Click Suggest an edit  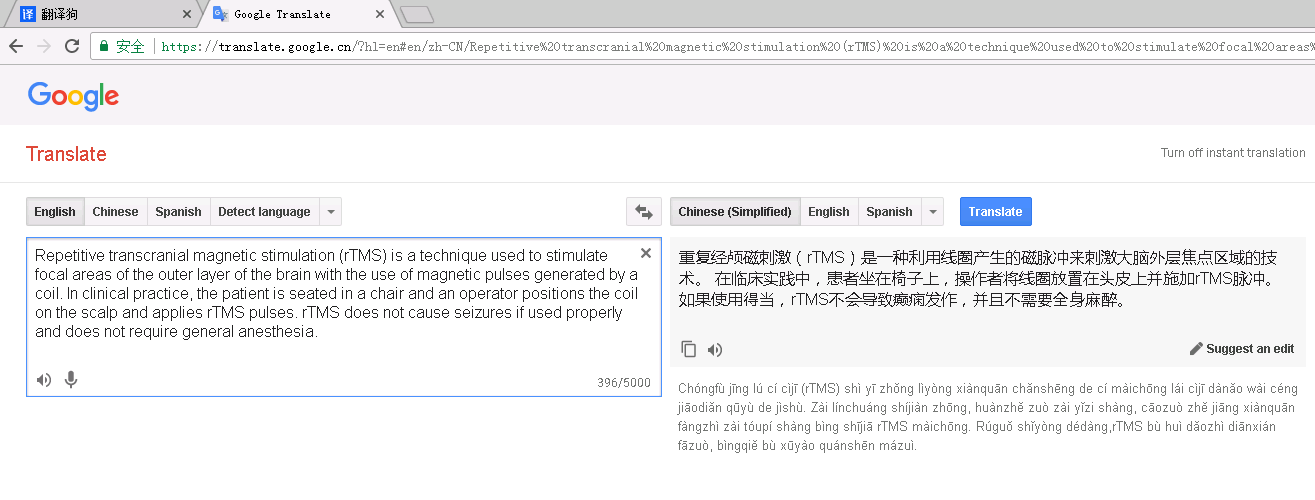coord(1250,349)
